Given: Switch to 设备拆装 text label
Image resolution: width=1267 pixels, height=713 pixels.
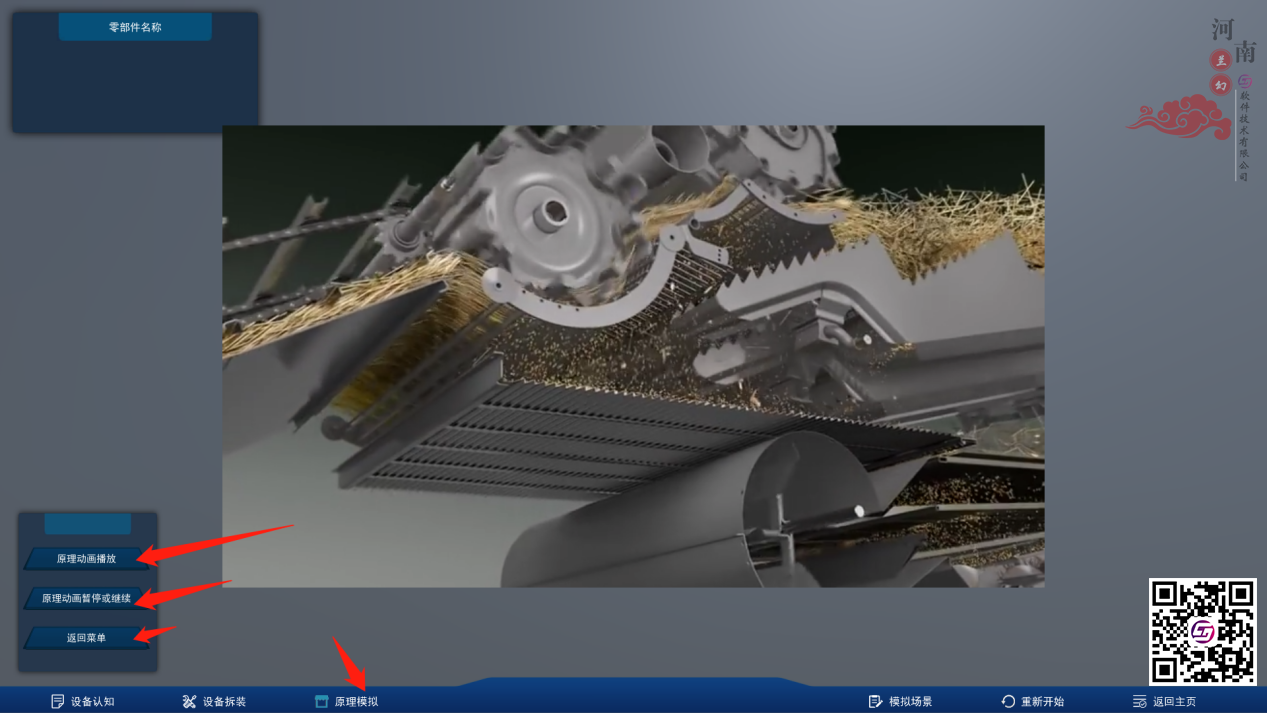Looking at the screenshot, I should tap(224, 702).
